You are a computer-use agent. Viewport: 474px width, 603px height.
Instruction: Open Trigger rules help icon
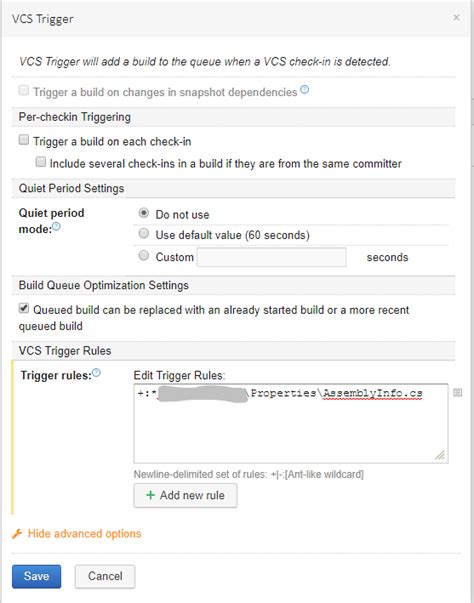96,372
